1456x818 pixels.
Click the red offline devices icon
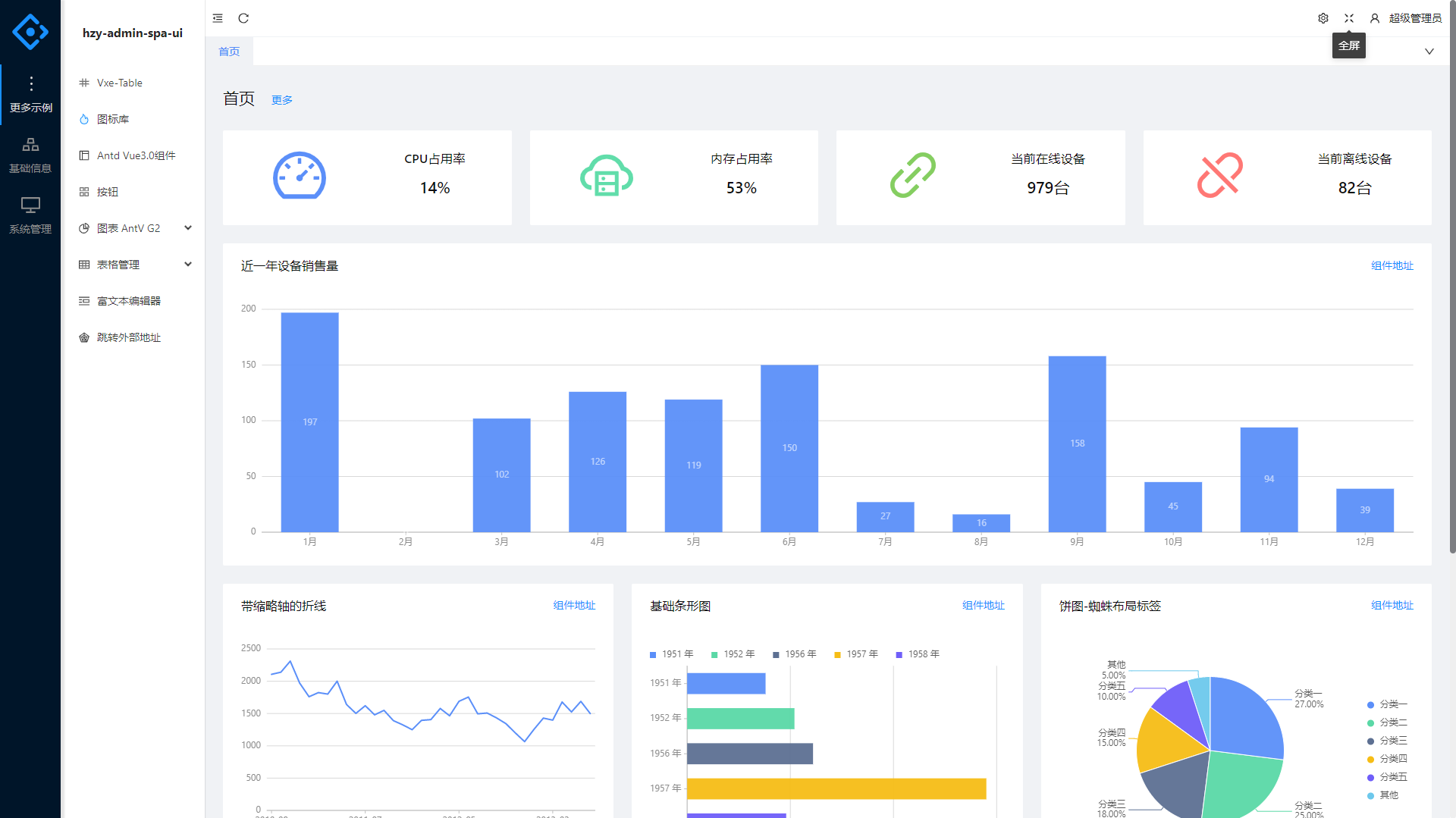point(1219,176)
